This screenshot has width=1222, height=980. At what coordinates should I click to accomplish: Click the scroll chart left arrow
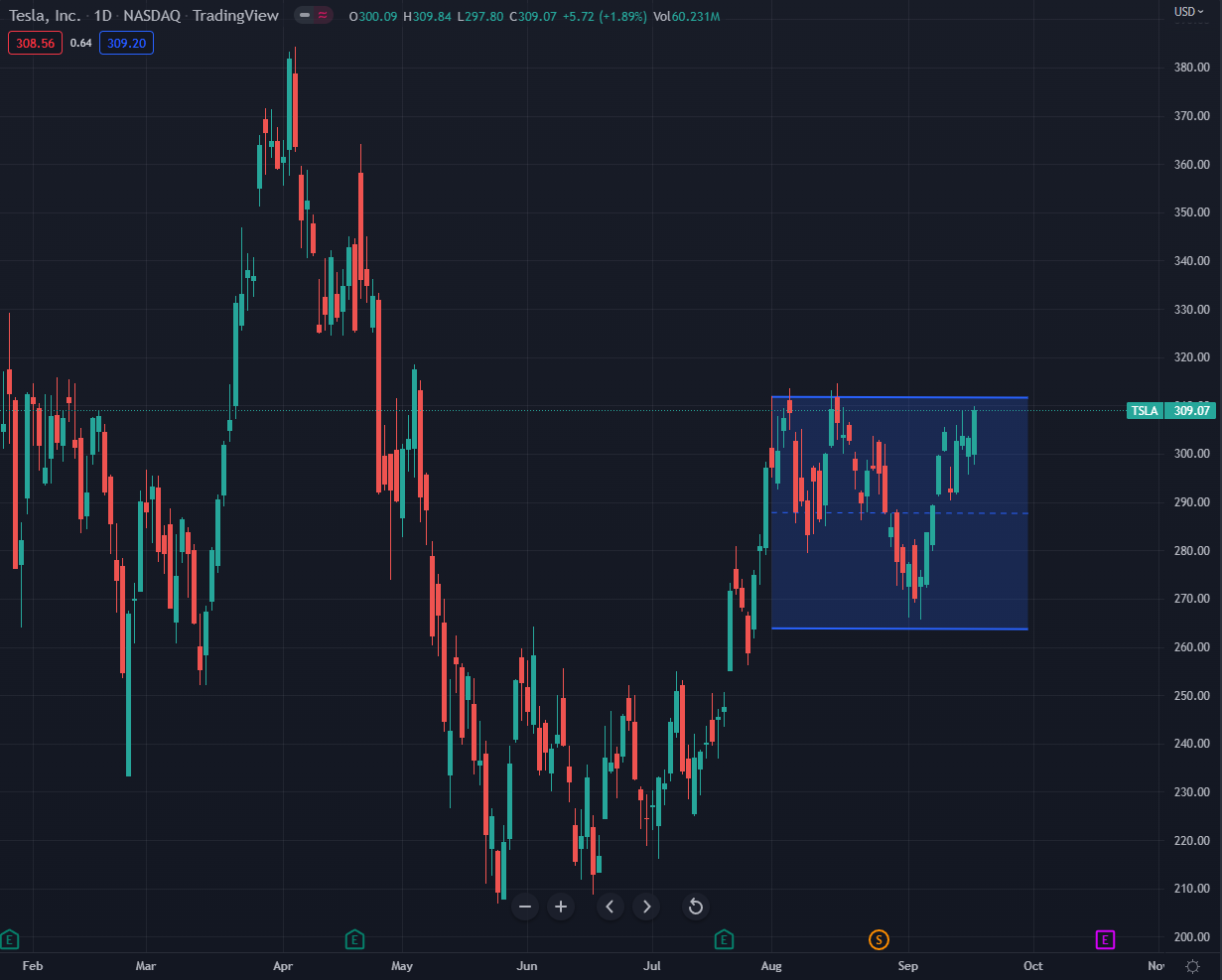(x=611, y=907)
